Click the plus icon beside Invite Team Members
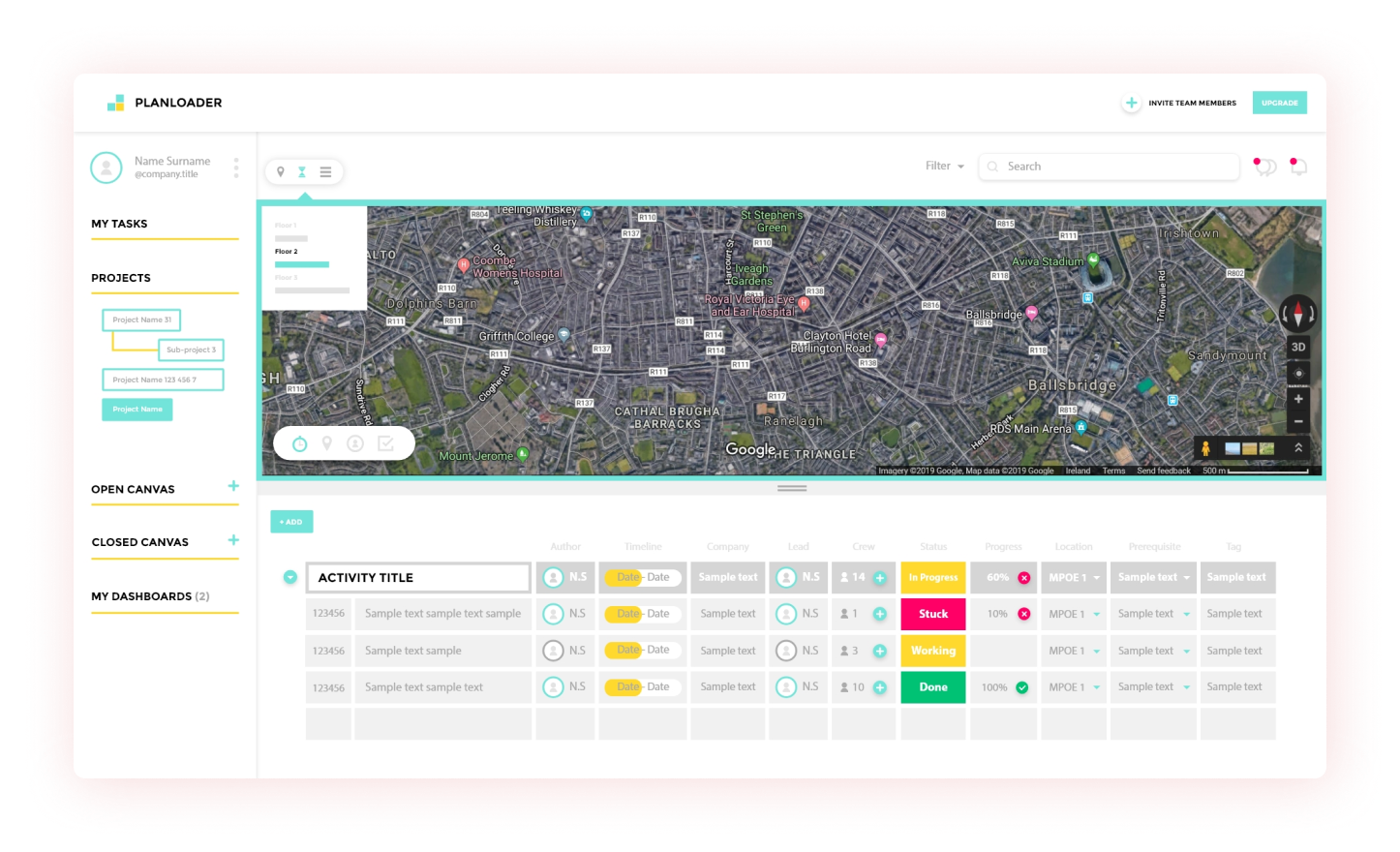The height and width of the screenshot is (852, 1400). click(1131, 103)
